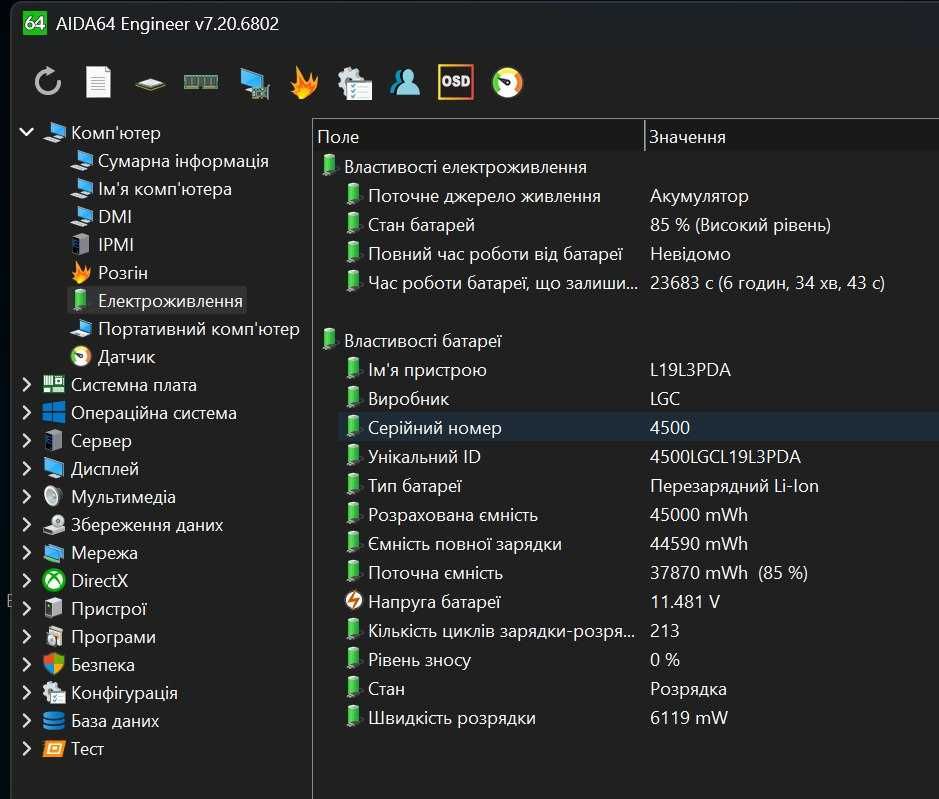939x799 pixels.
Task: Collapse the Комп'ютер tree node
Action: 26,132
